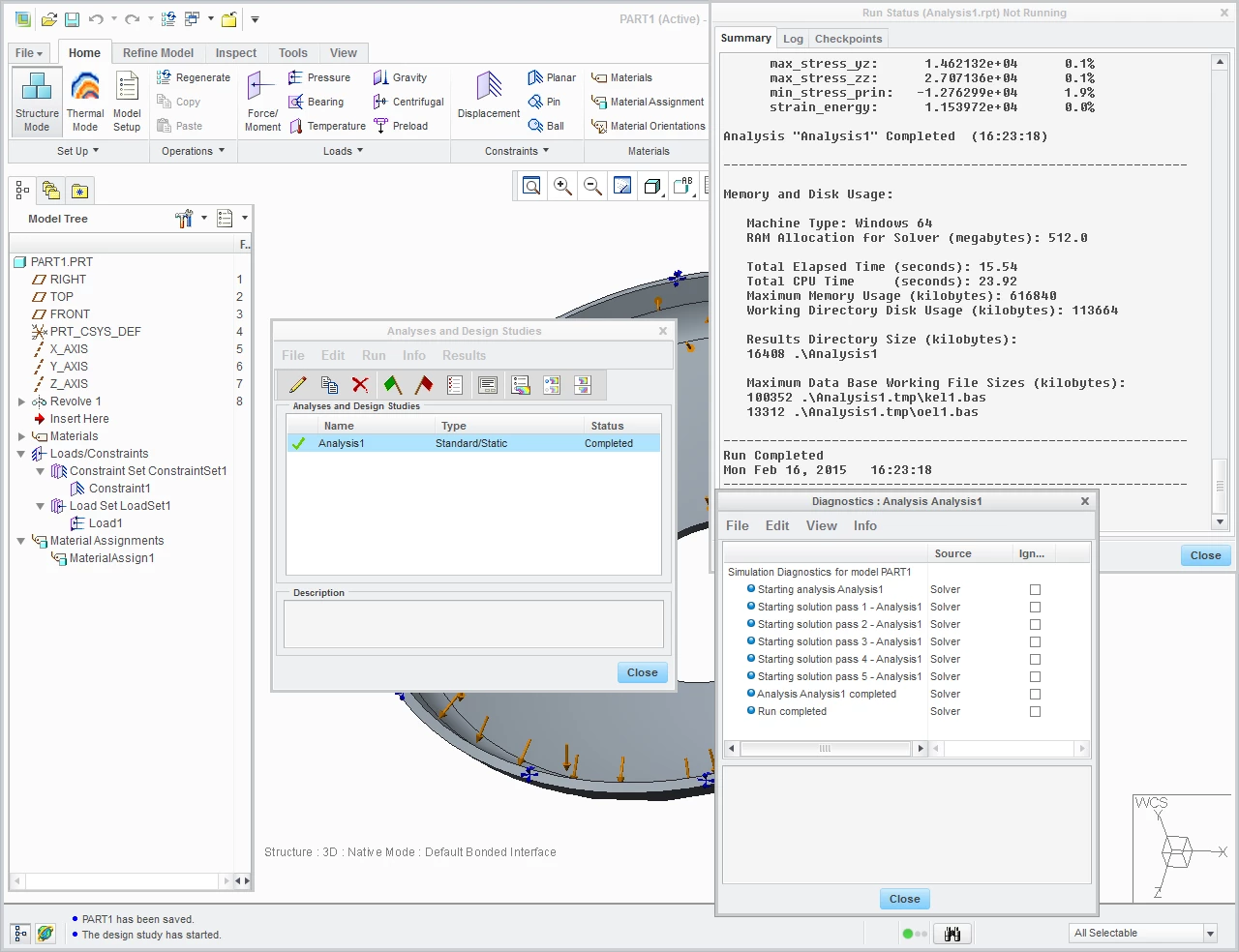Click the refit view icon

point(531,186)
